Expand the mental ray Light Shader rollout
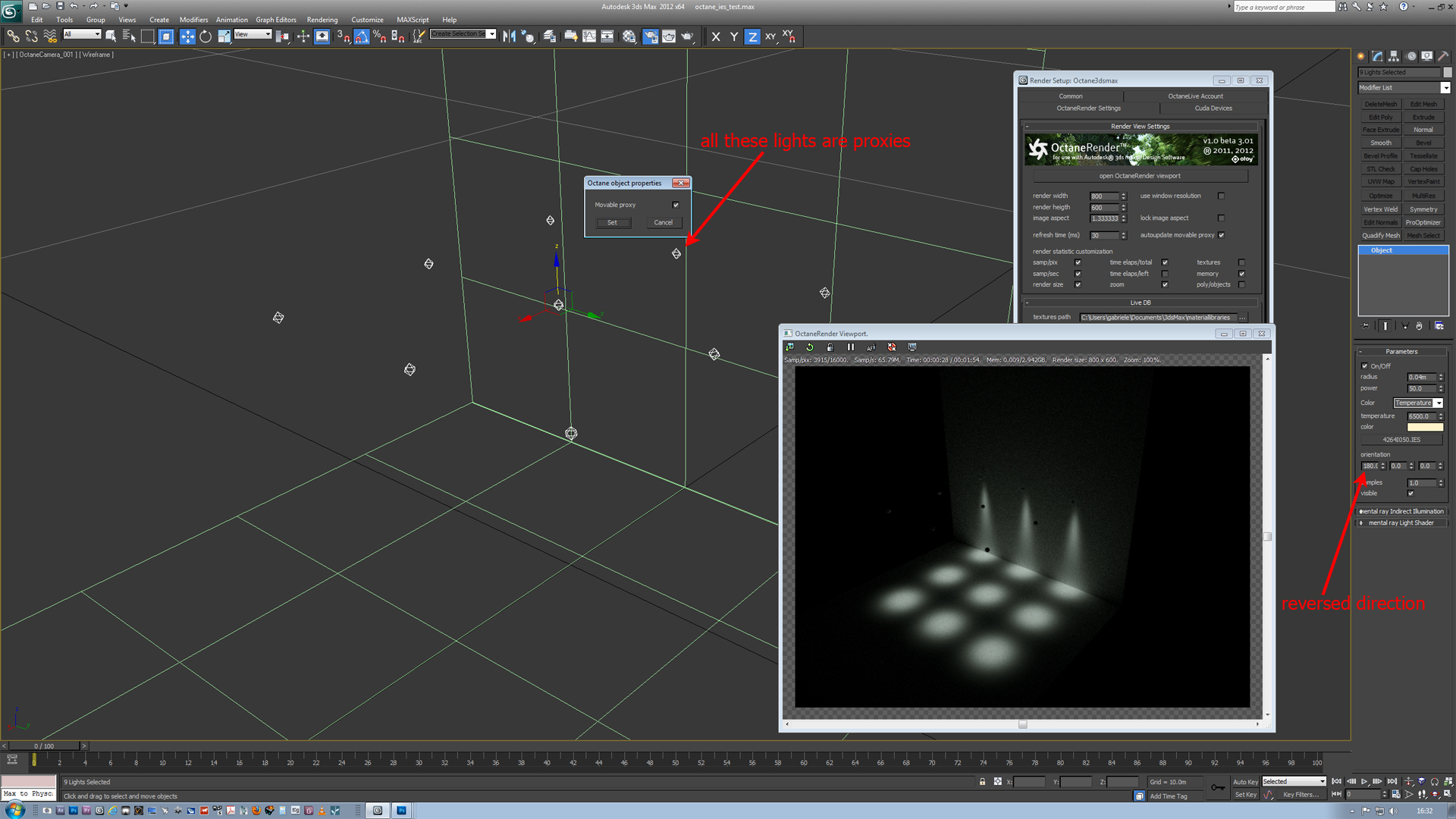The image size is (1456, 819). click(x=1401, y=522)
